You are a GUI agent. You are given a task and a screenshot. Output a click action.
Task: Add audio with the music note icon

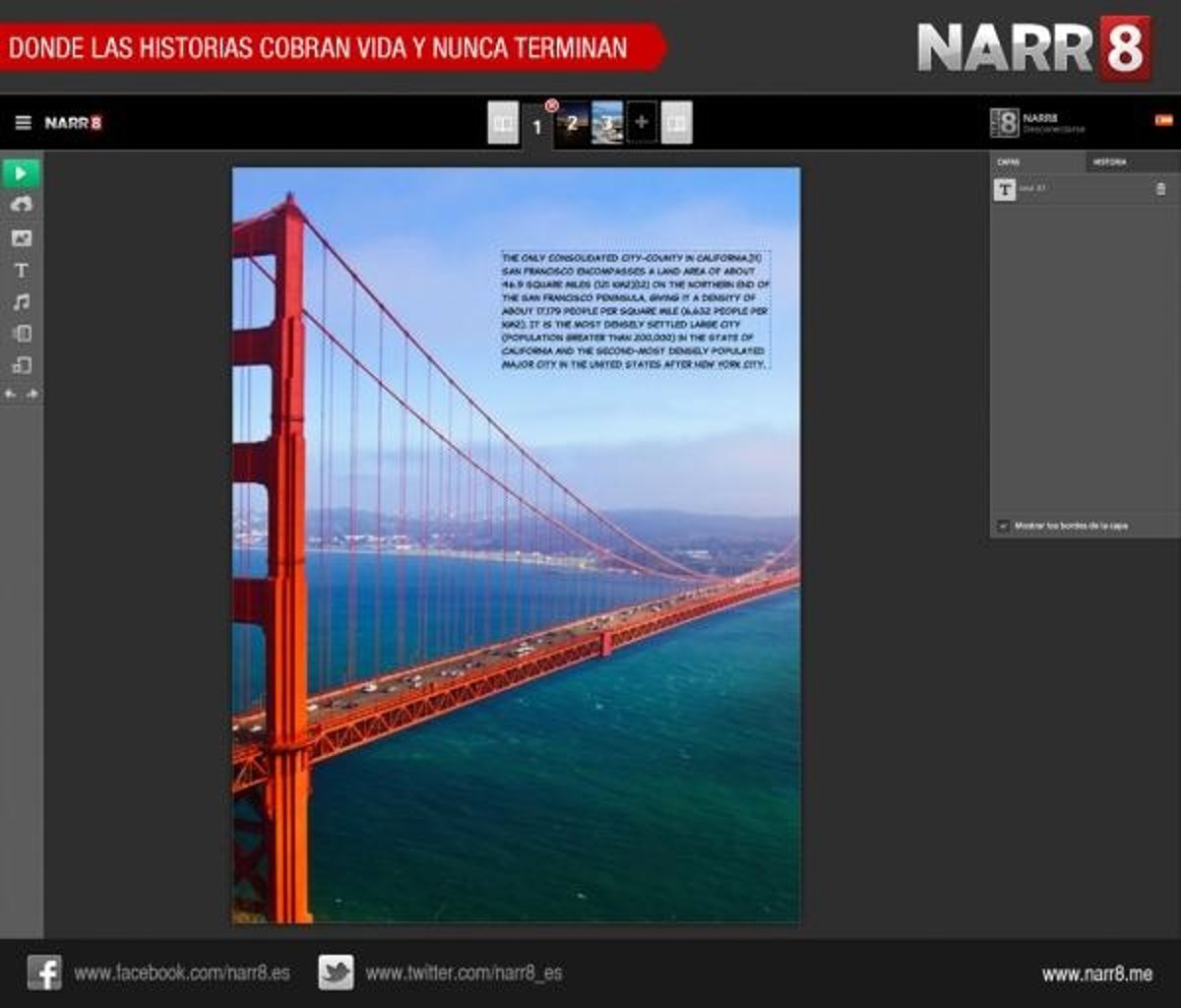pyautogui.click(x=22, y=302)
